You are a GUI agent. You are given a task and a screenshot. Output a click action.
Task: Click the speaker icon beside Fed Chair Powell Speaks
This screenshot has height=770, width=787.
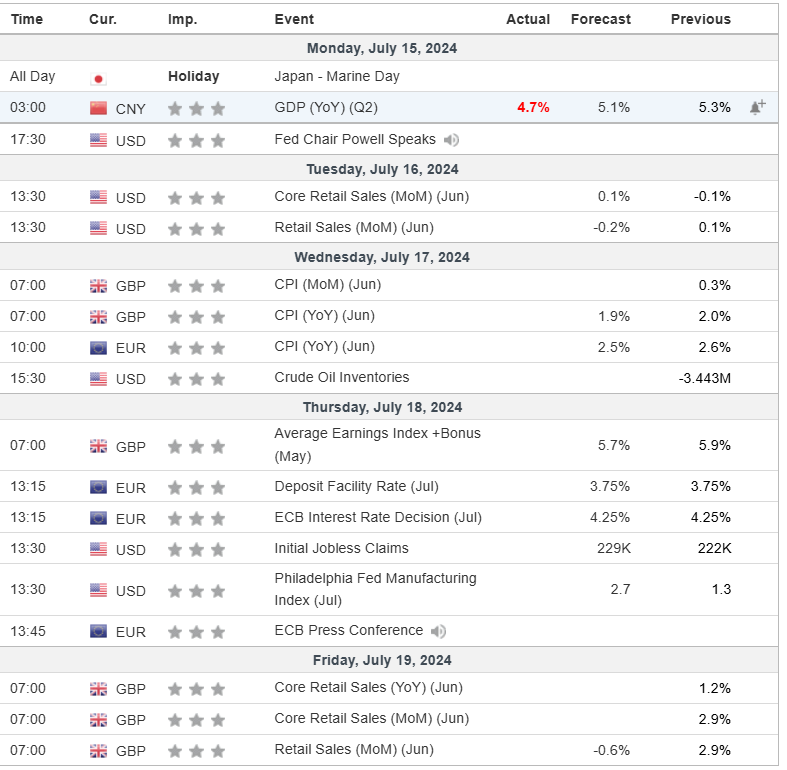coord(452,140)
